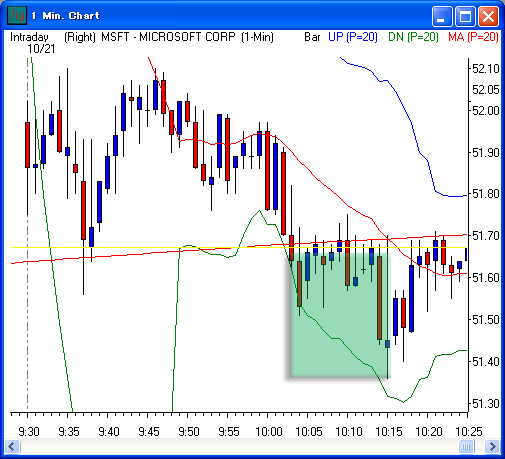Minimize the 1 Min. Chart window
The image size is (505, 459).
pyautogui.click(x=442, y=16)
